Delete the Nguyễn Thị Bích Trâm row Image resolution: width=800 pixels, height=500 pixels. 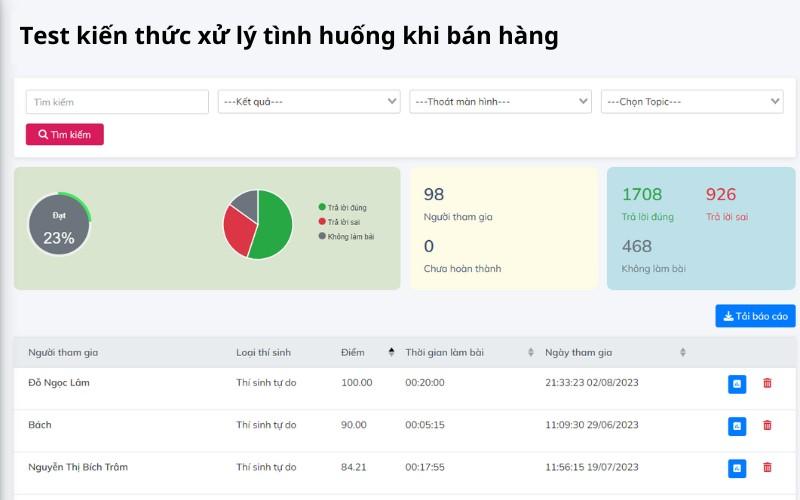coord(767,467)
